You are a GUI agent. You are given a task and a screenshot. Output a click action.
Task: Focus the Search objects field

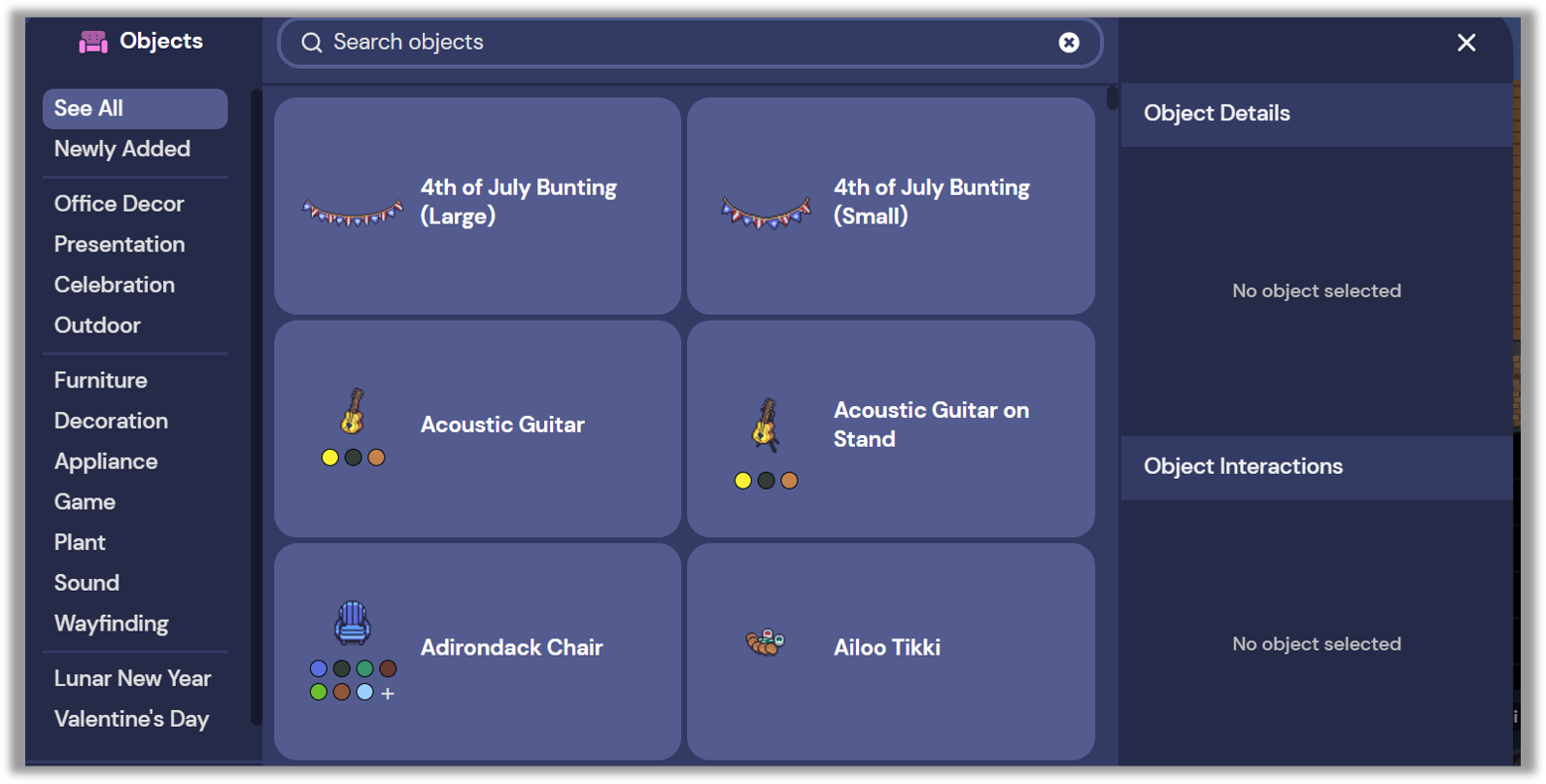[x=690, y=43]
